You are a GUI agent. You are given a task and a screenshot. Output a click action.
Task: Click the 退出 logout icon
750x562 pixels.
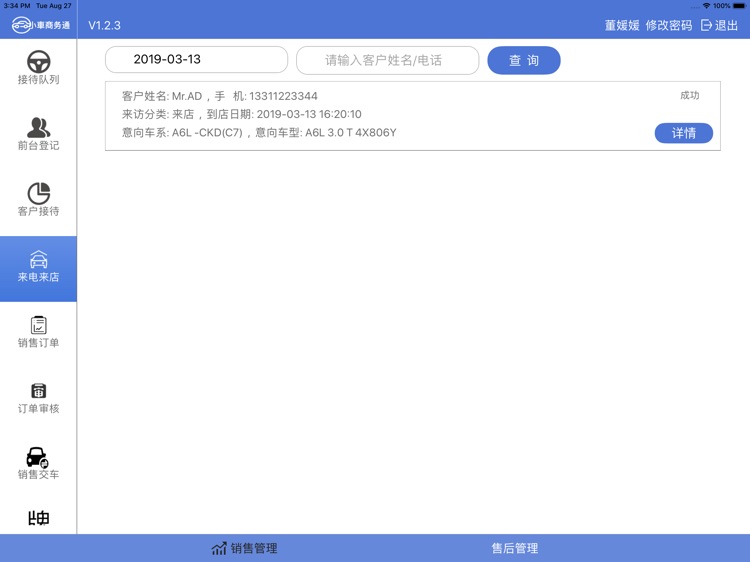click(706, 25)
